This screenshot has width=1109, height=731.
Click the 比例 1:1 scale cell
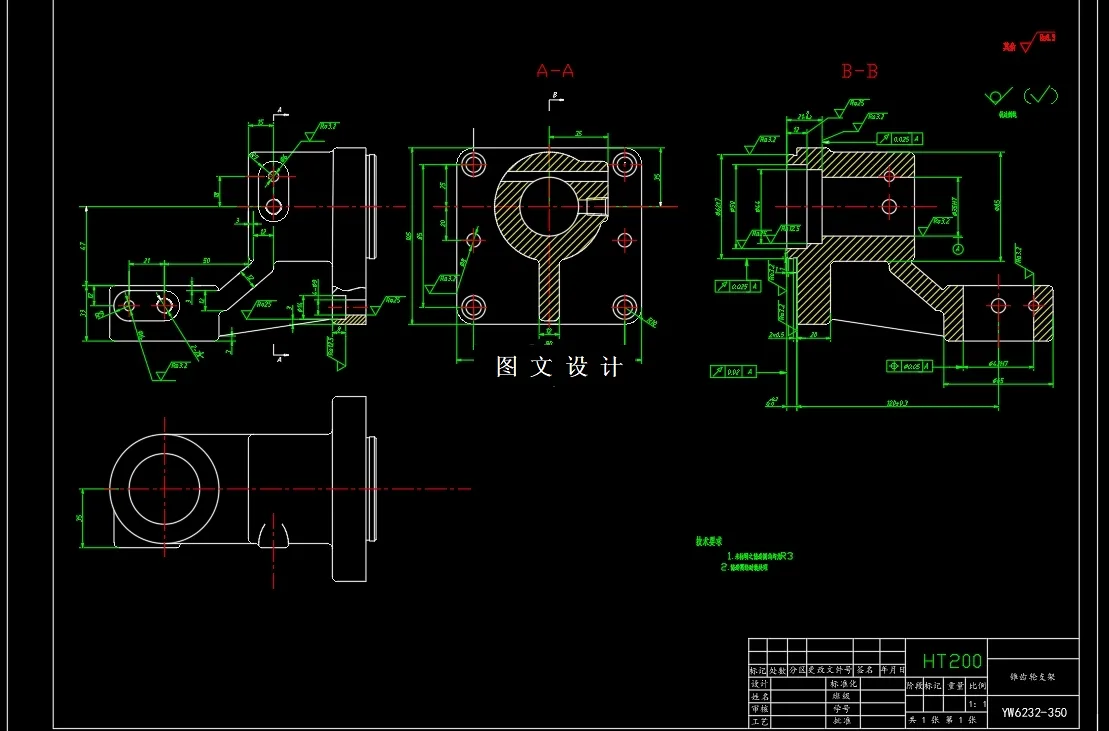tap(977, 703)
